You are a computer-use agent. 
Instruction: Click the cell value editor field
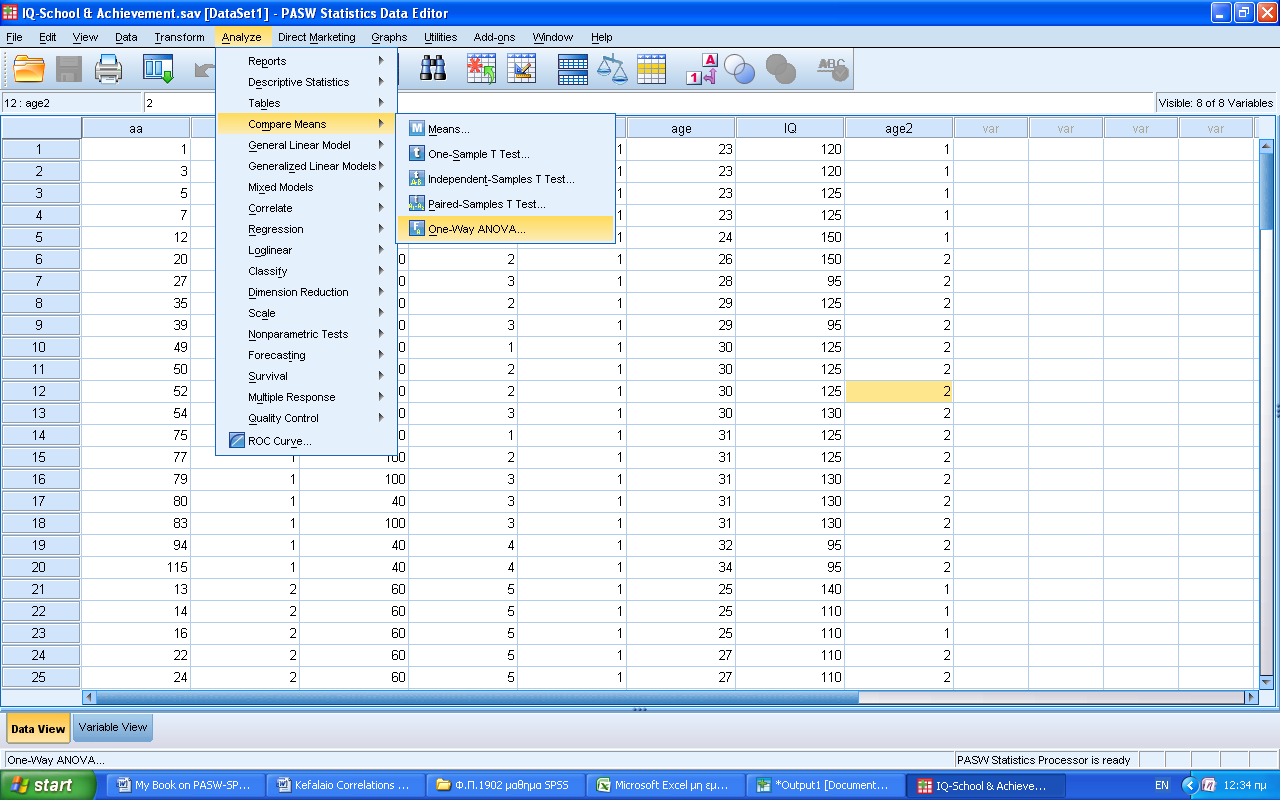point(648,103)
